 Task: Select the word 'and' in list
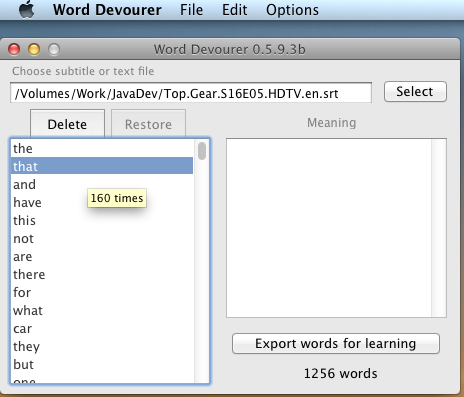(102, 184)
